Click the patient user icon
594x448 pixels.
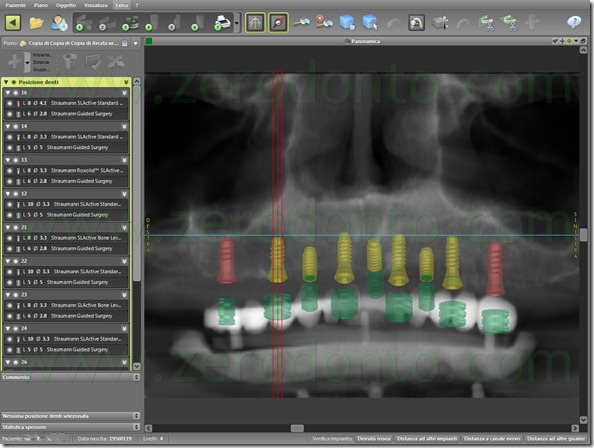pos(59,23)
